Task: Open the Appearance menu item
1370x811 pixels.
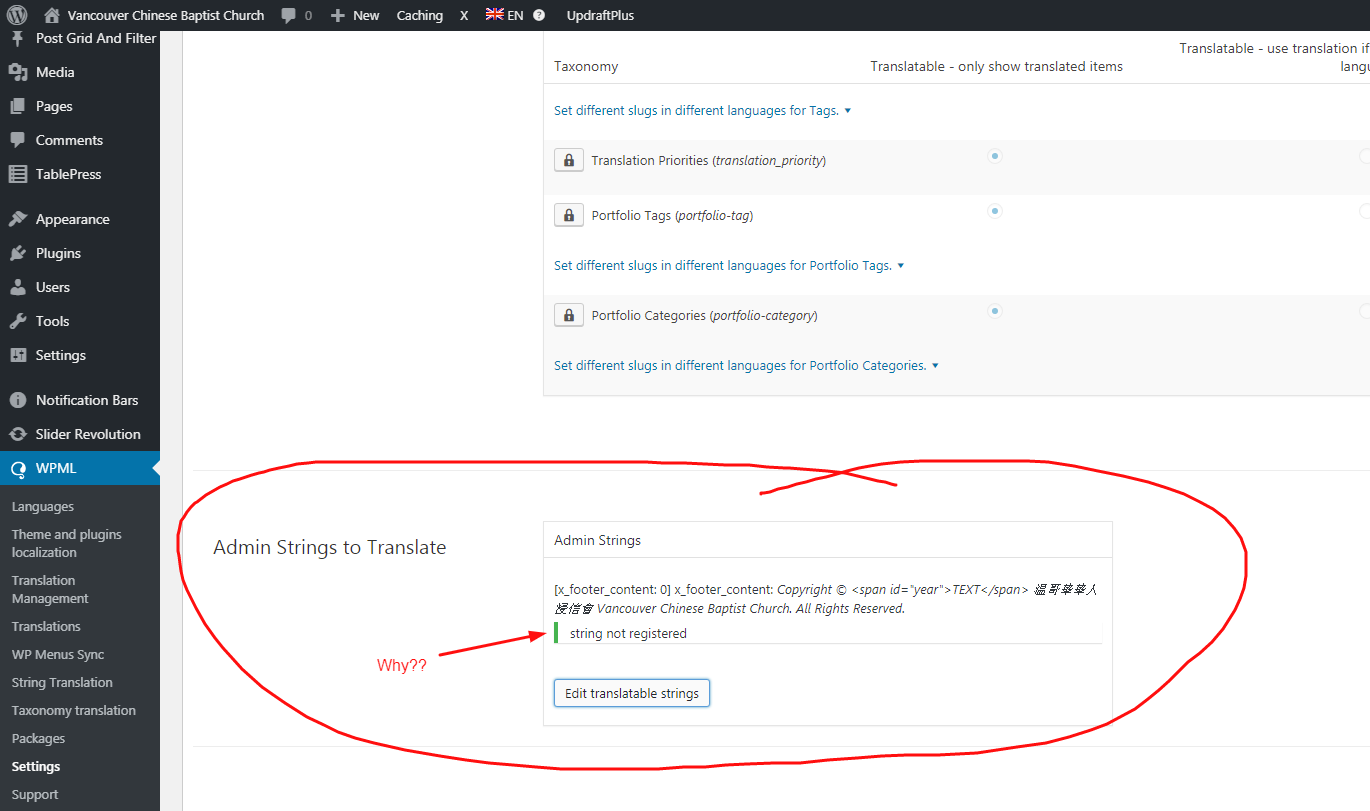Action: [x=73, y=219]
